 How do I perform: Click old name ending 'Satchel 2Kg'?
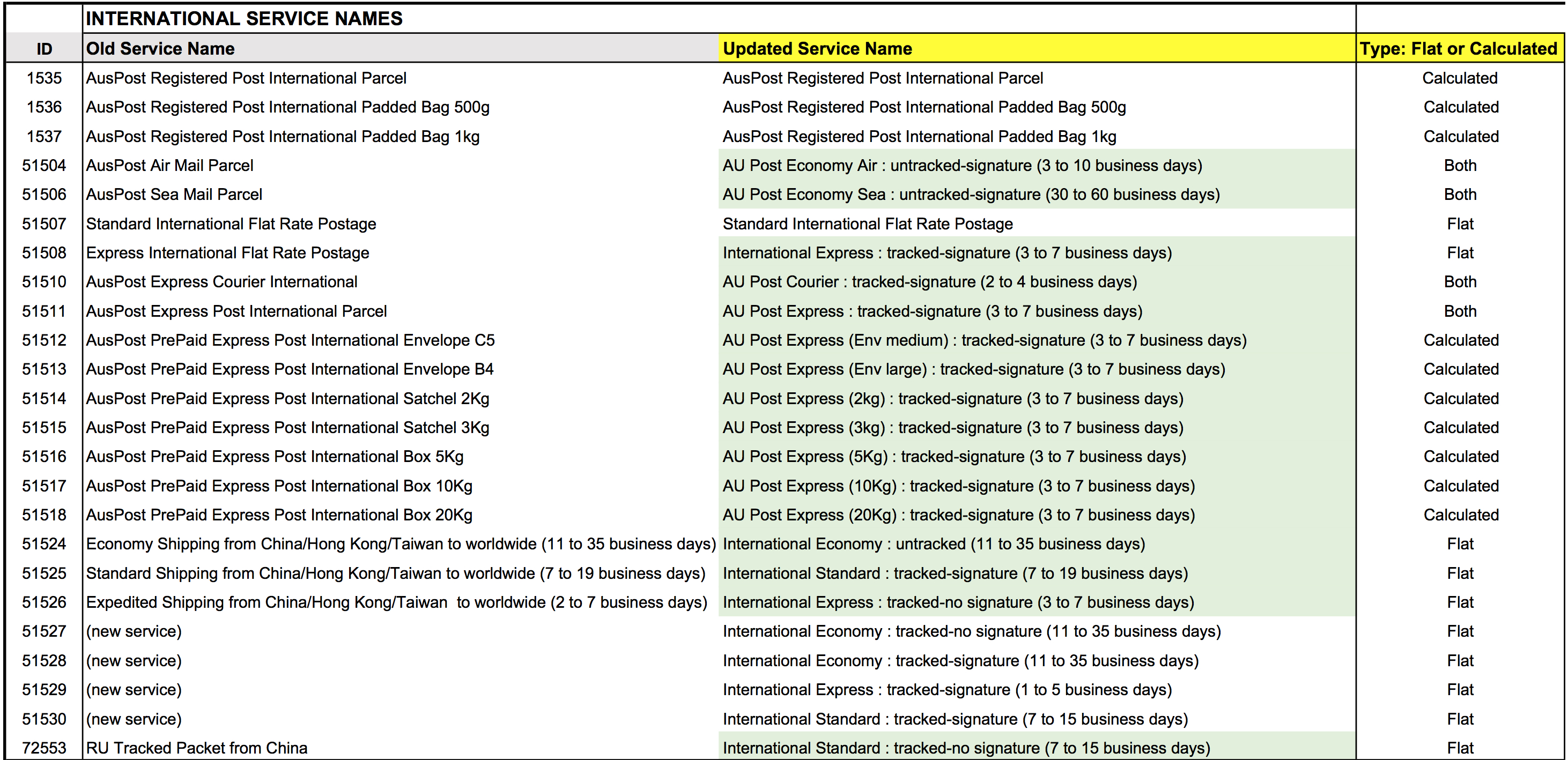[287, 399]
